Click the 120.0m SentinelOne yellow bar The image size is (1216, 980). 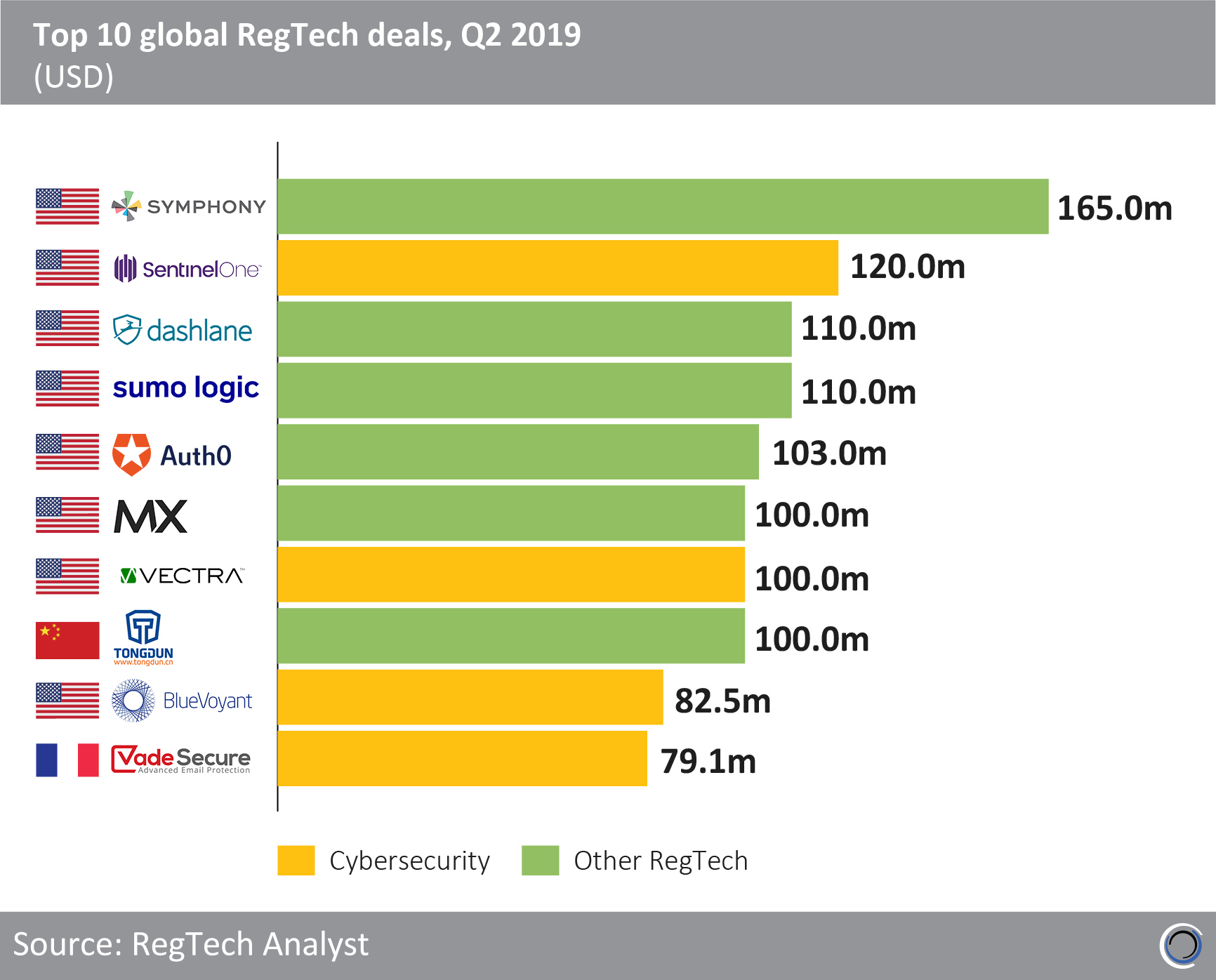pos(557,268)
